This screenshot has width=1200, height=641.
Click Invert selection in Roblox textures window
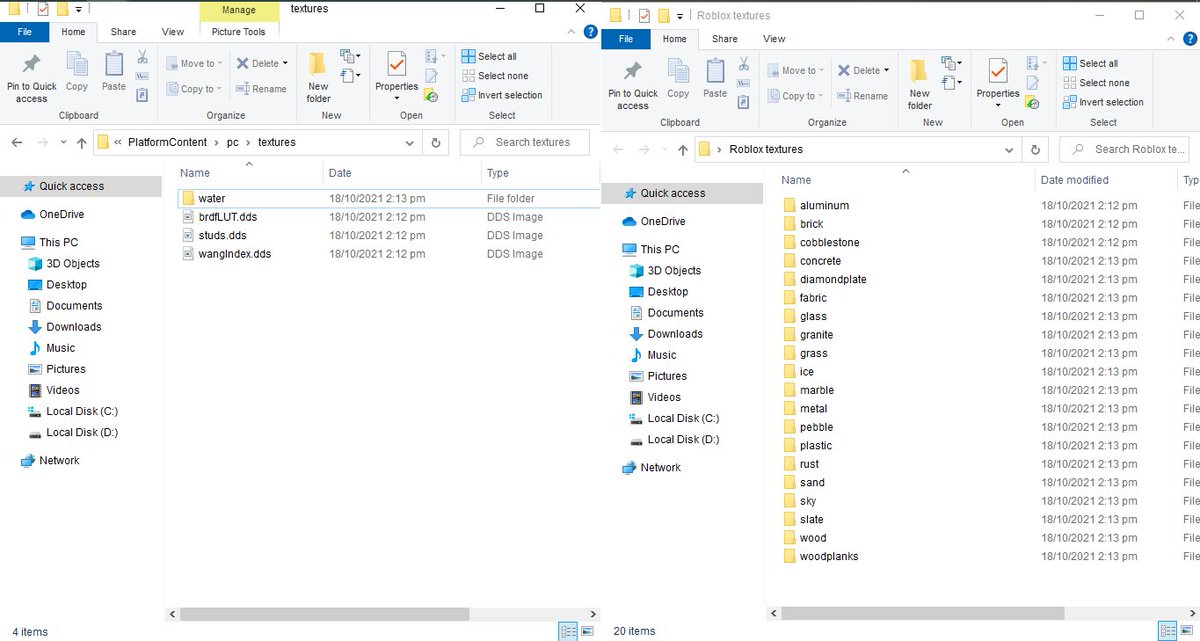pos(1103,102)
